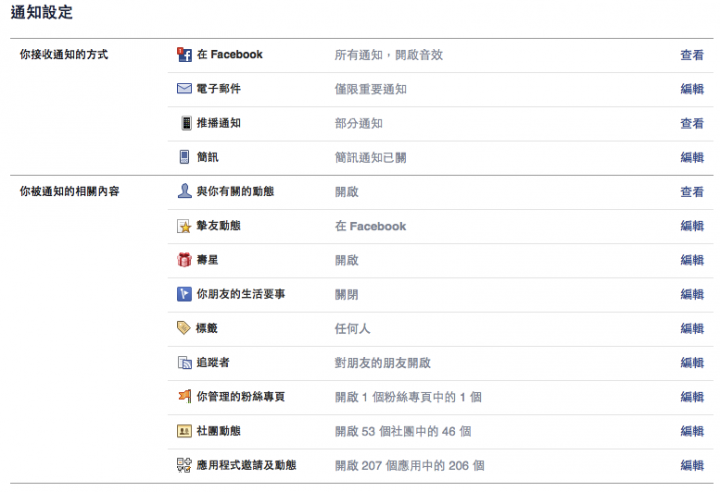Click the apps icon for 應用程式邀請及動態
This screenshot has height=492, width=720.
click(x=184, y=465)
